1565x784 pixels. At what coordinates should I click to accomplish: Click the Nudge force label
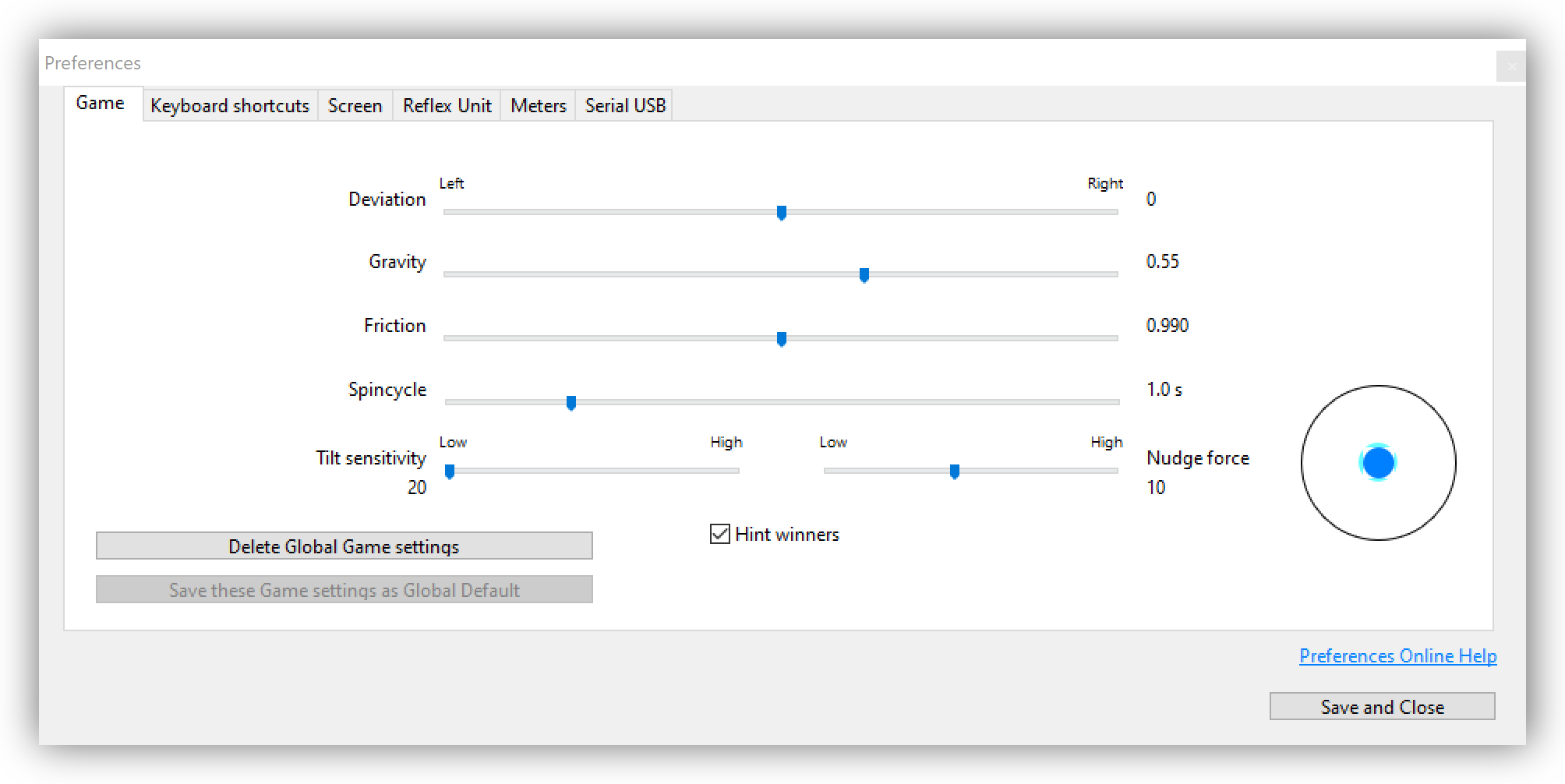pyautogui.click(x=1198, y=458)
